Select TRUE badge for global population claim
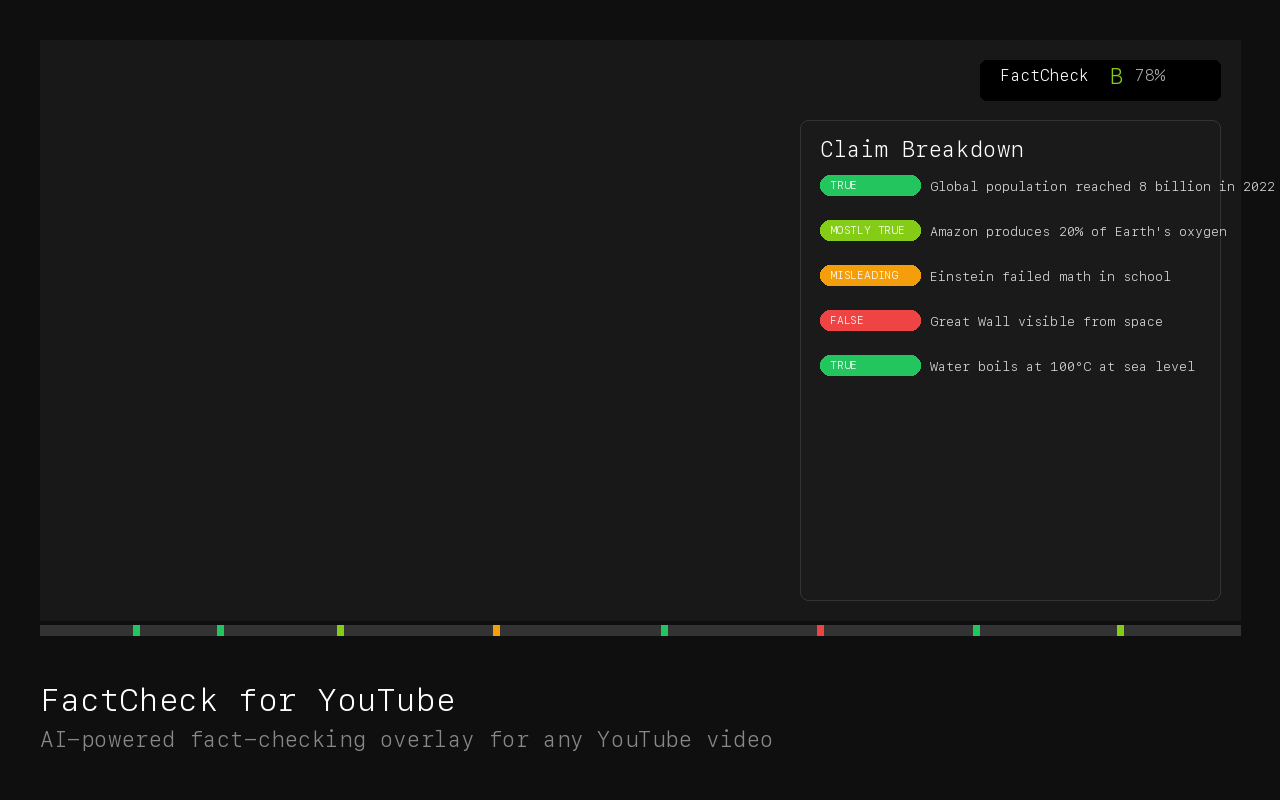Image resolution: width=1280 pixels, height=800 pixels. (870, 185)
